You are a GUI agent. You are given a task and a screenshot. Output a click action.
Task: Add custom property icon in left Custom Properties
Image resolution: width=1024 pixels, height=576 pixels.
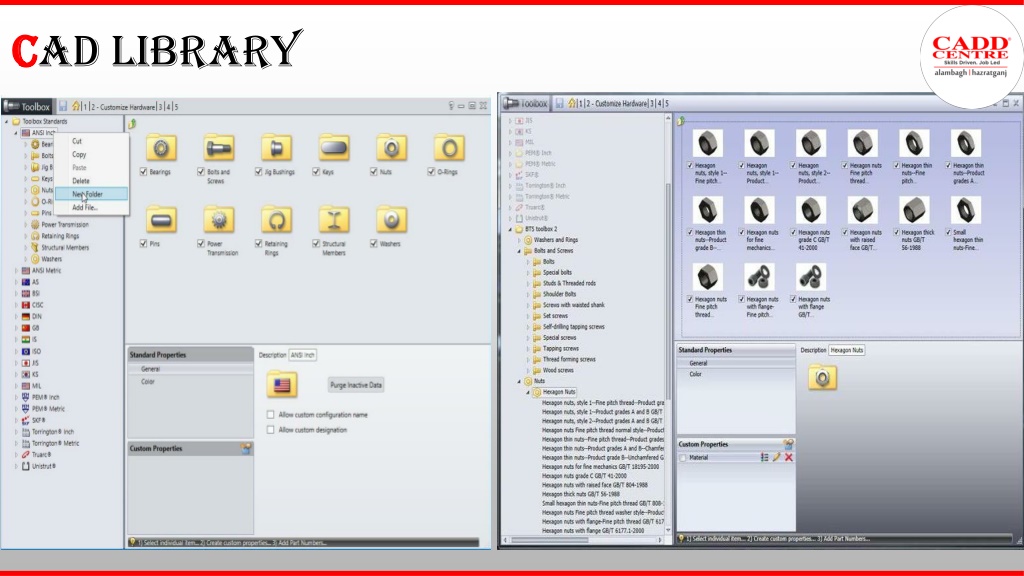tap(246, 449)
